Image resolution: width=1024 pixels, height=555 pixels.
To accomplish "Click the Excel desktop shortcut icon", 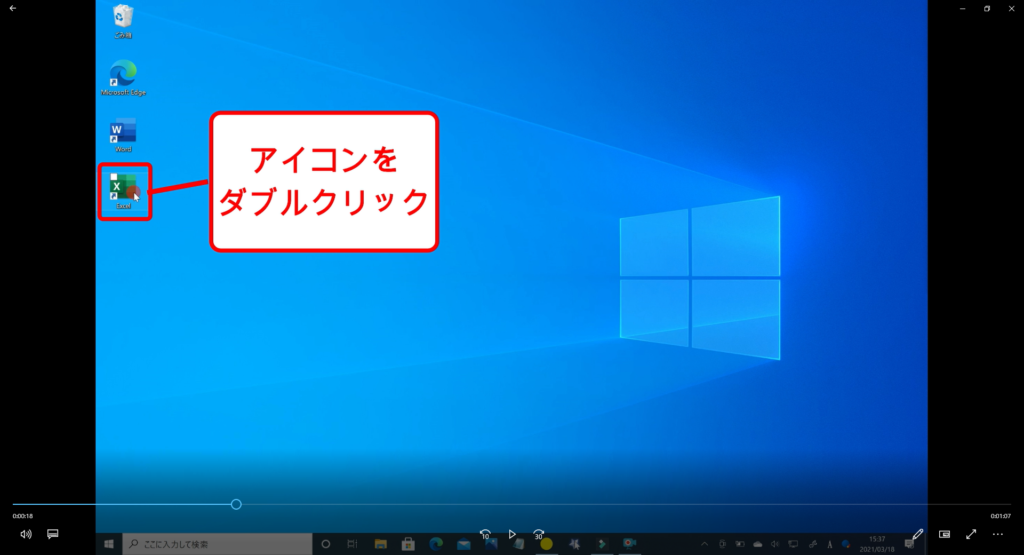I will (x=123, y=187).
